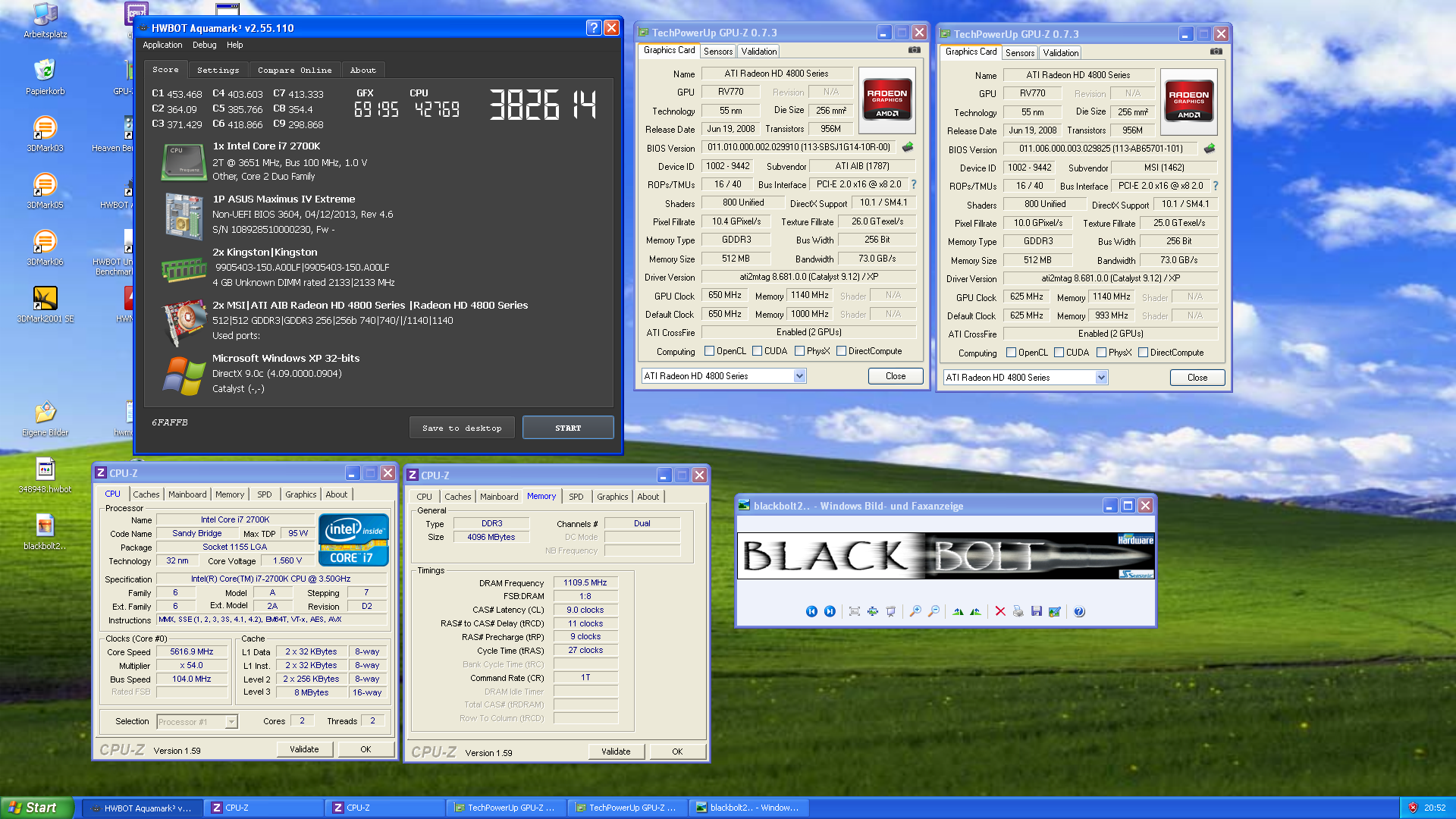Click the START button in Aquamark
Screen dimensions: 1456x819
point(568,428)
